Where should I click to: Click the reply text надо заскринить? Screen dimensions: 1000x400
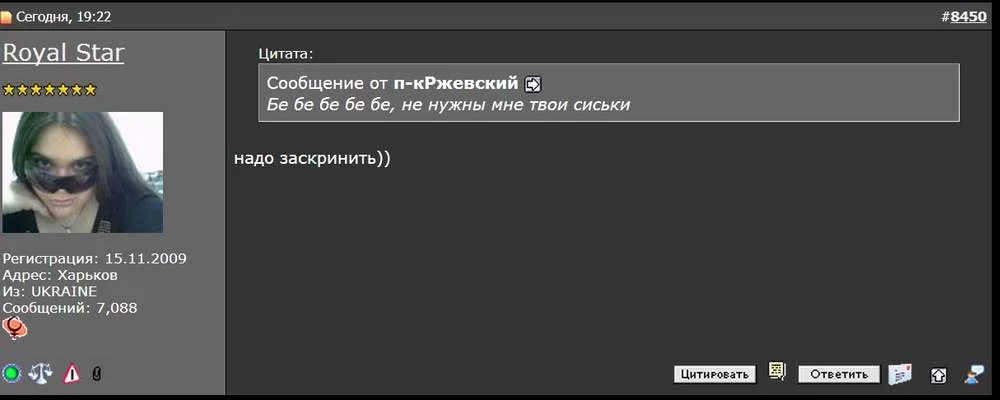pyautogui.click(x=312, y=158)
